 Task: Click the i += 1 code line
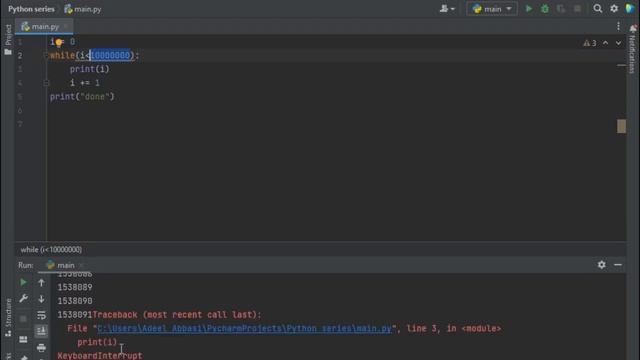click(84, 83)
